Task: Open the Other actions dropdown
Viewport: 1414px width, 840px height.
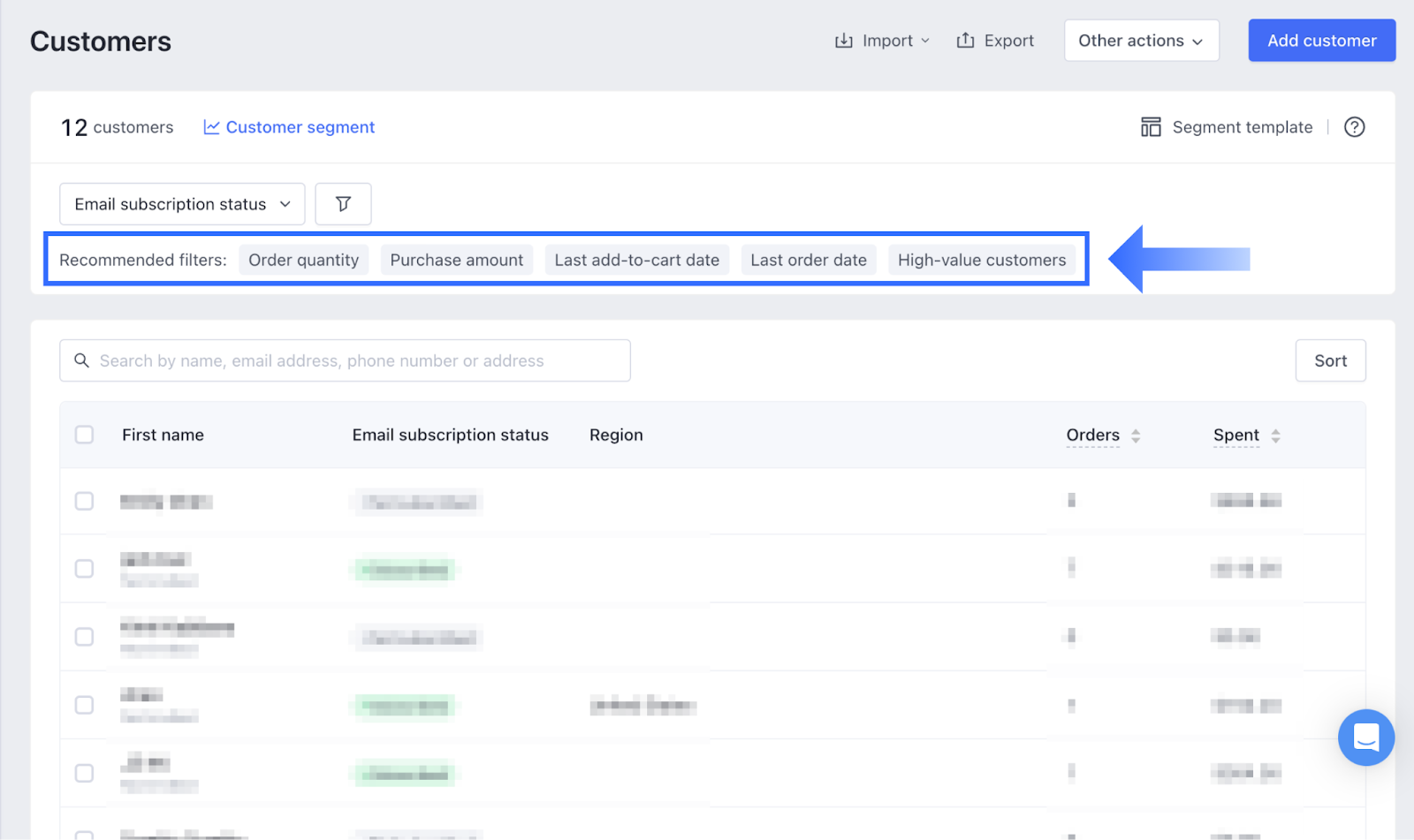Action: coord(1141,41)
